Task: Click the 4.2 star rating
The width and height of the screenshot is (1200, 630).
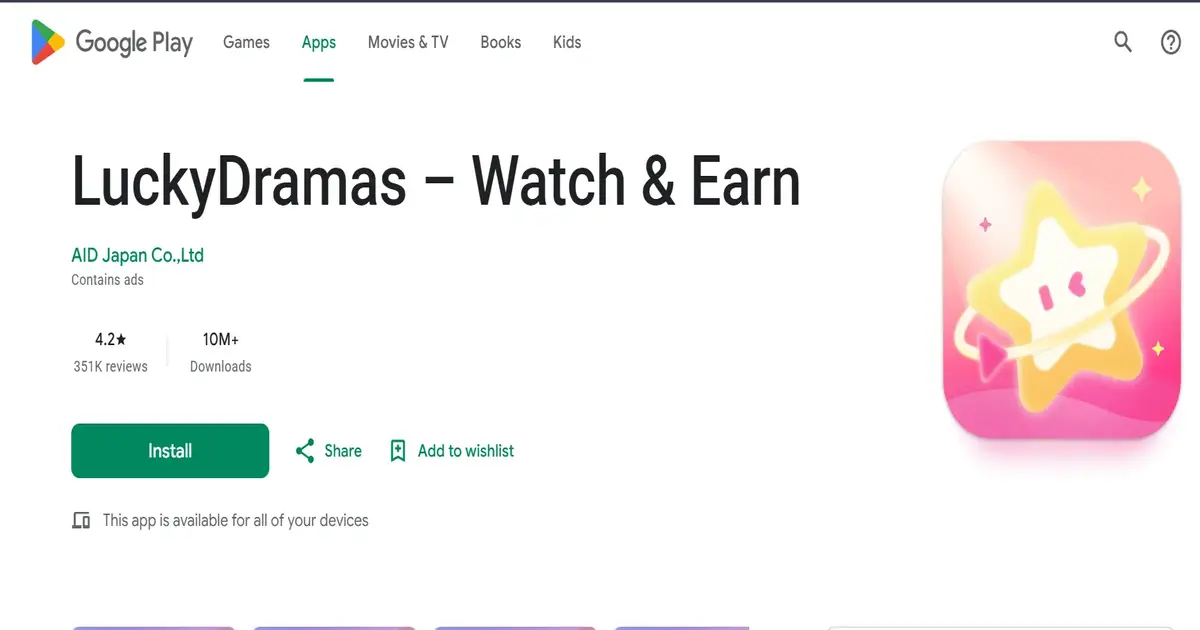Action: pyautogui.click(x=110, y=340)
